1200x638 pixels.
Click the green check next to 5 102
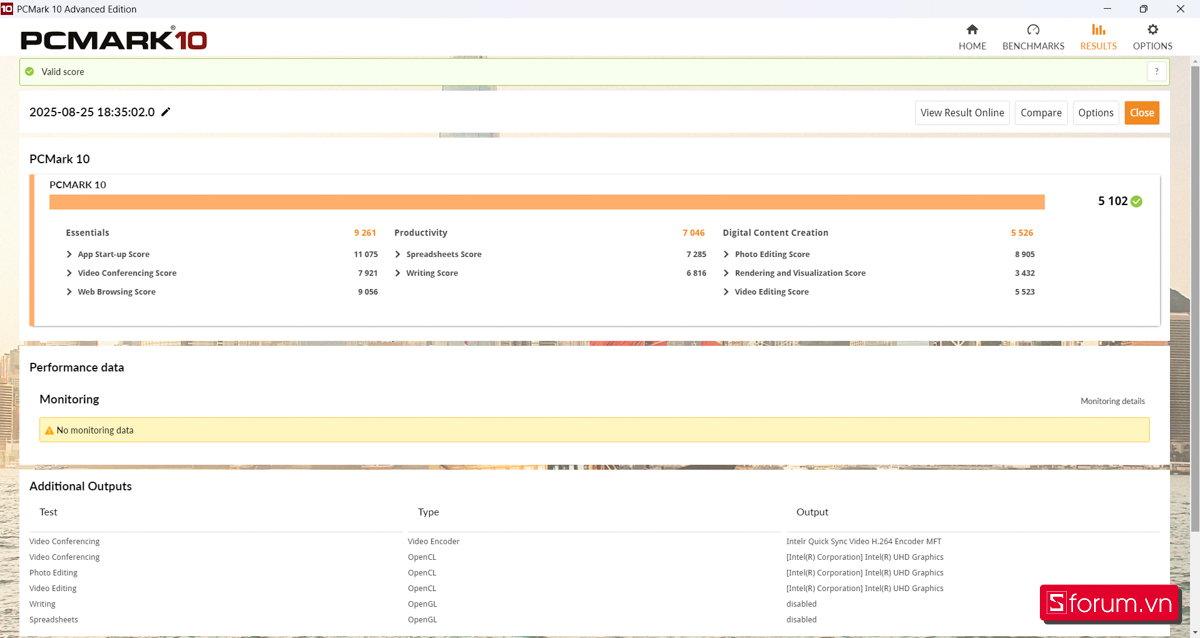pyautogui.click(x=1136, y=201)
